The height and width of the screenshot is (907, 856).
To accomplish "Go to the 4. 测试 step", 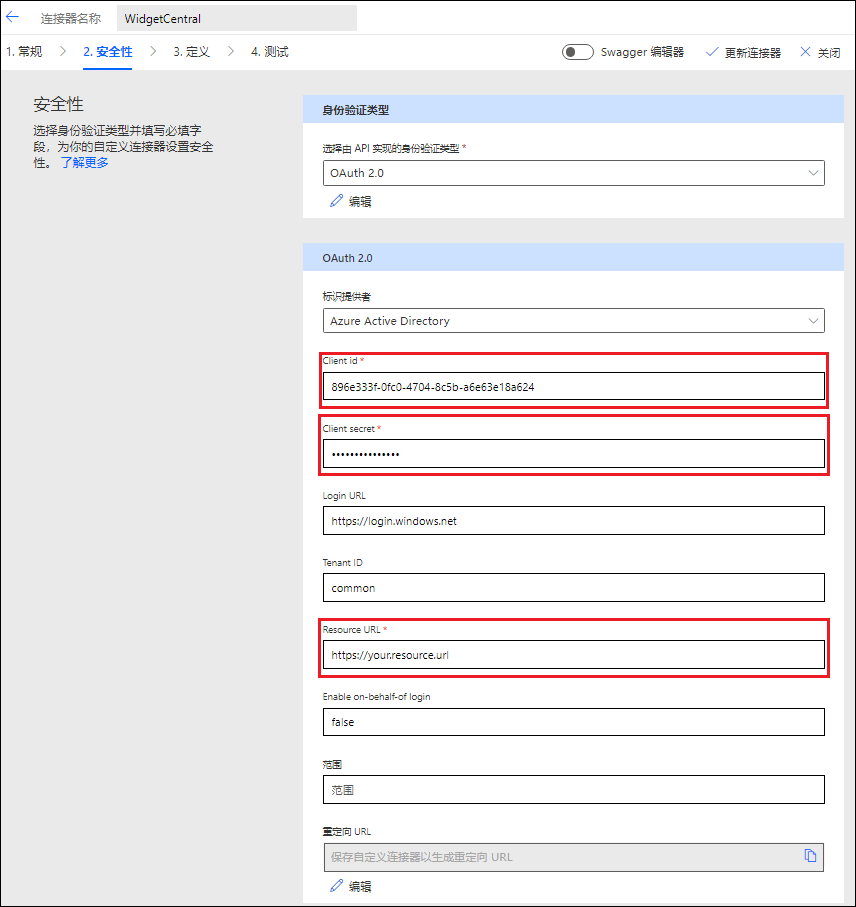I will [270, 52].
